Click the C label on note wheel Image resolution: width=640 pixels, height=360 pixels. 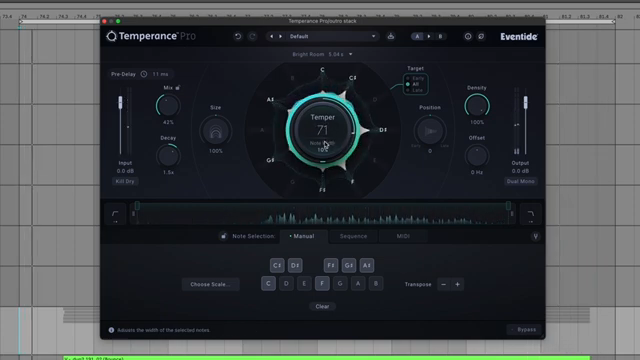(x=322, y=70)
